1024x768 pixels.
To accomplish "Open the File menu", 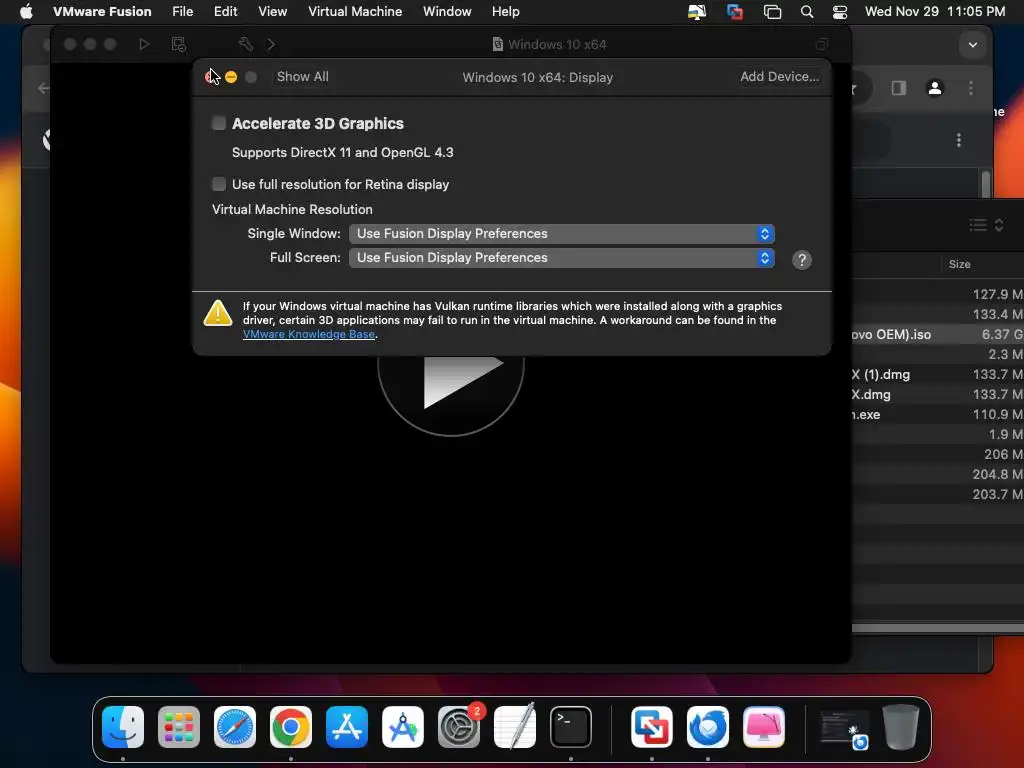I will click(182, 11).
